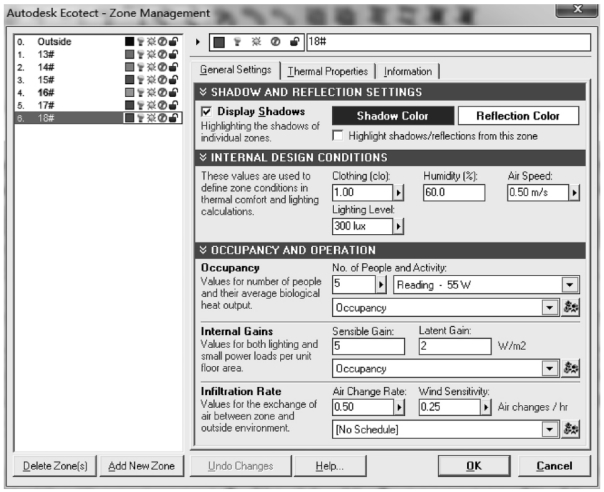Viewport: 604px width, 492px height.
Task: Toggle the lightbulb icon for zone 13#
Action: coord(141,54)
